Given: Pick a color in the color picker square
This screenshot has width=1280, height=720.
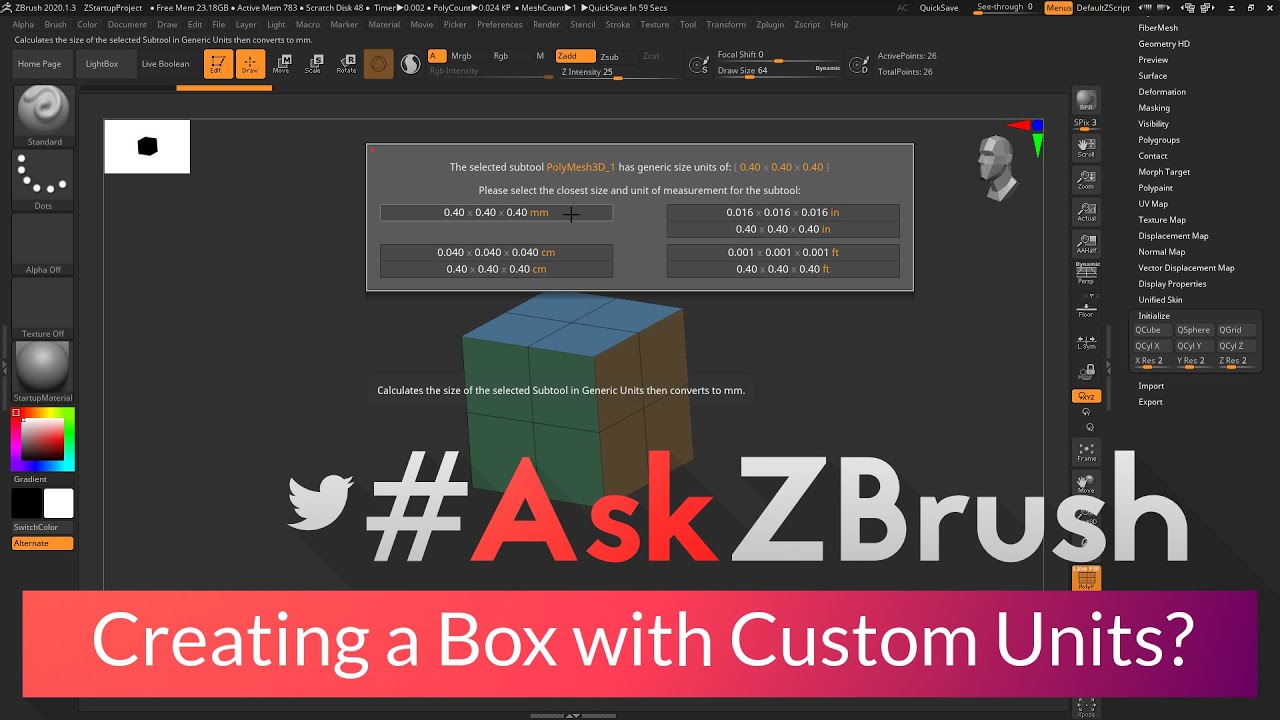Looking at the screenshot, I should (43, 439).
